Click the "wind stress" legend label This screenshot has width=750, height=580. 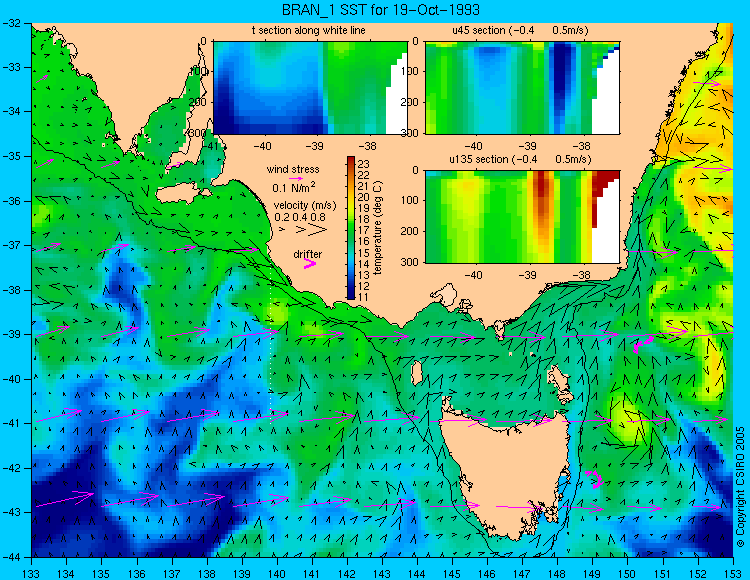(x=293, y=169)
